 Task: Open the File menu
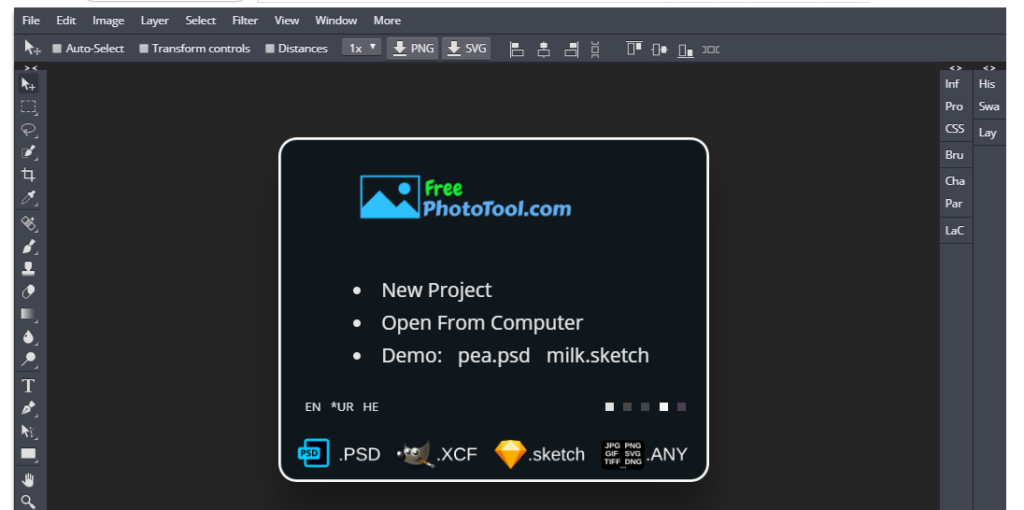pos(31,20)
